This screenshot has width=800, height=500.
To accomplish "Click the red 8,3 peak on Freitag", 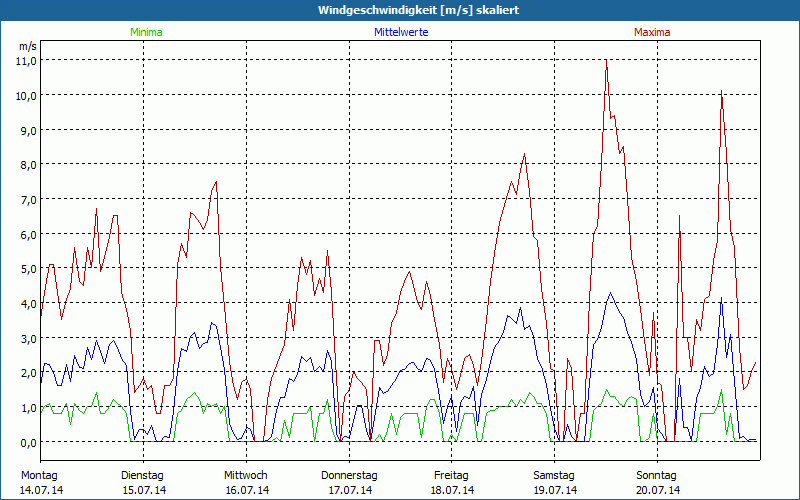I will click(x=524, y=154).
